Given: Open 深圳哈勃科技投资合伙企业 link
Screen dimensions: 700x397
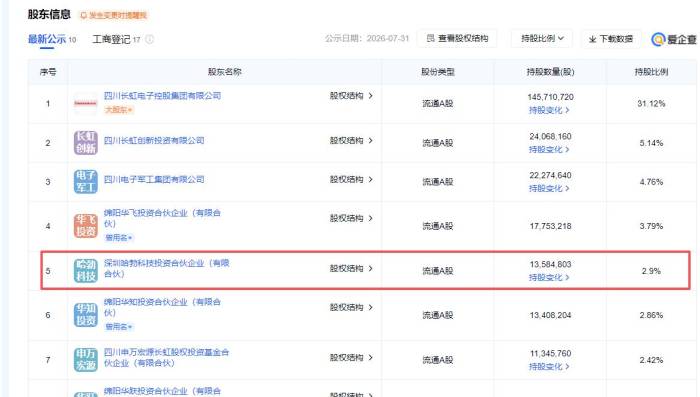Looking at the screenshot, I should [167, 268].
